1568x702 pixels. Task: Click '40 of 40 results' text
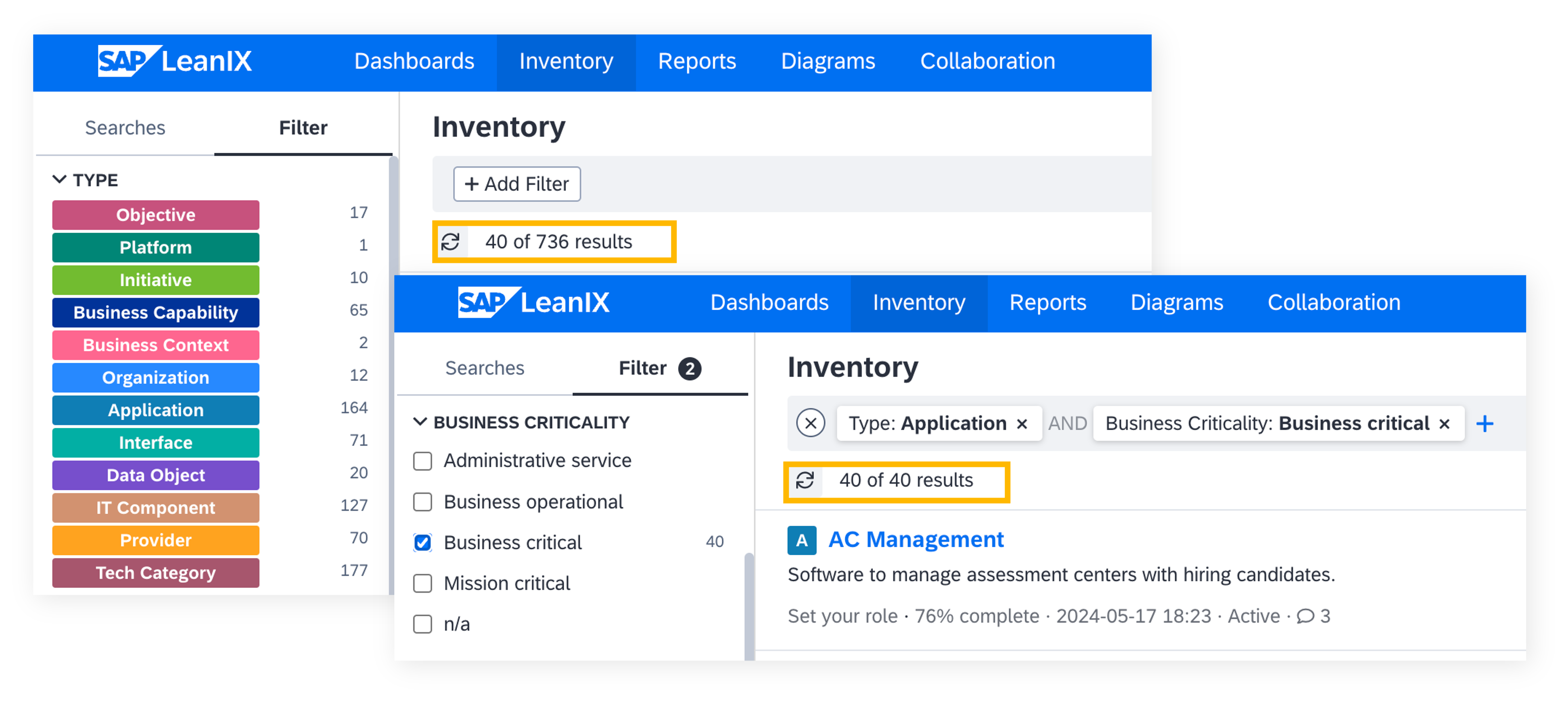(x=906, y=481)
